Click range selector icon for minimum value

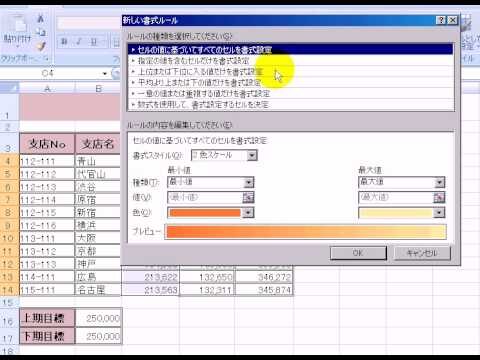pyautogui.click(x=248, y=197)
